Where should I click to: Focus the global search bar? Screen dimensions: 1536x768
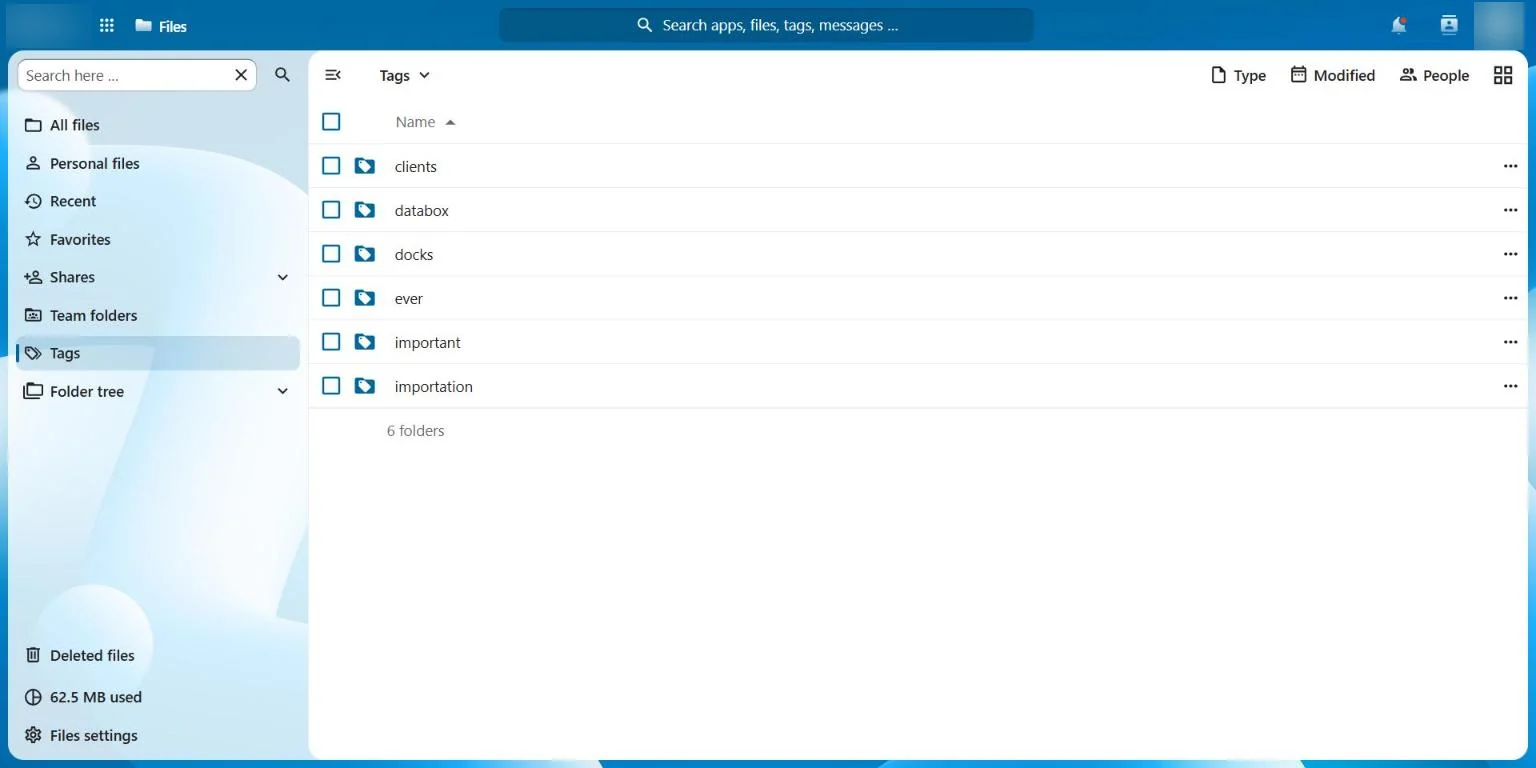pyautogui.click(x=766, y=25)
